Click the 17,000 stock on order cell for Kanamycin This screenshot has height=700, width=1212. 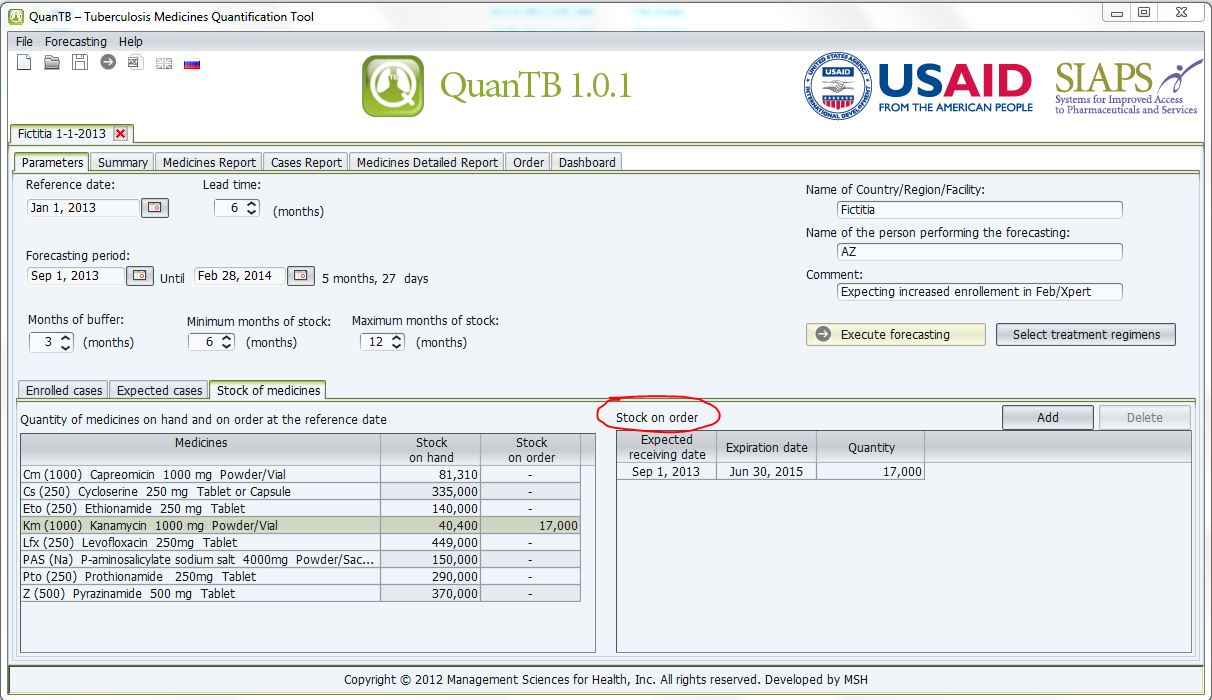click(x=531, y=526)
